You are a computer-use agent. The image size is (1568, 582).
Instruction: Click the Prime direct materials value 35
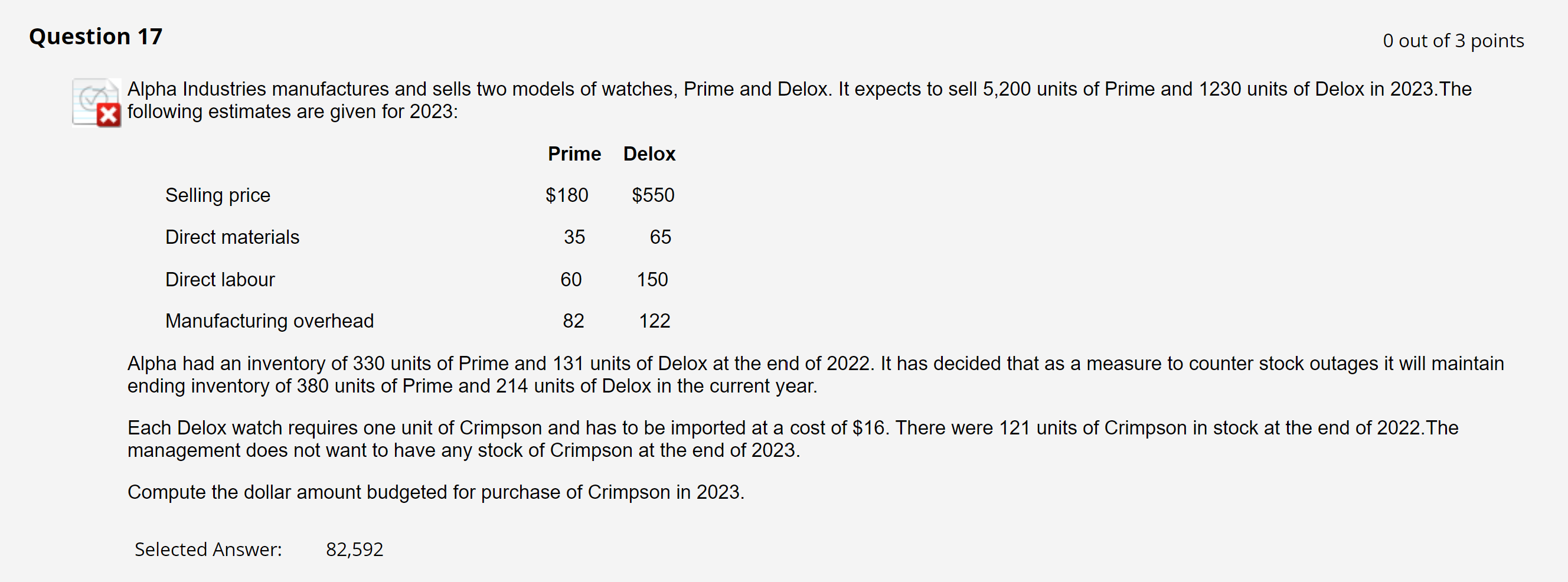click(573, 237)
